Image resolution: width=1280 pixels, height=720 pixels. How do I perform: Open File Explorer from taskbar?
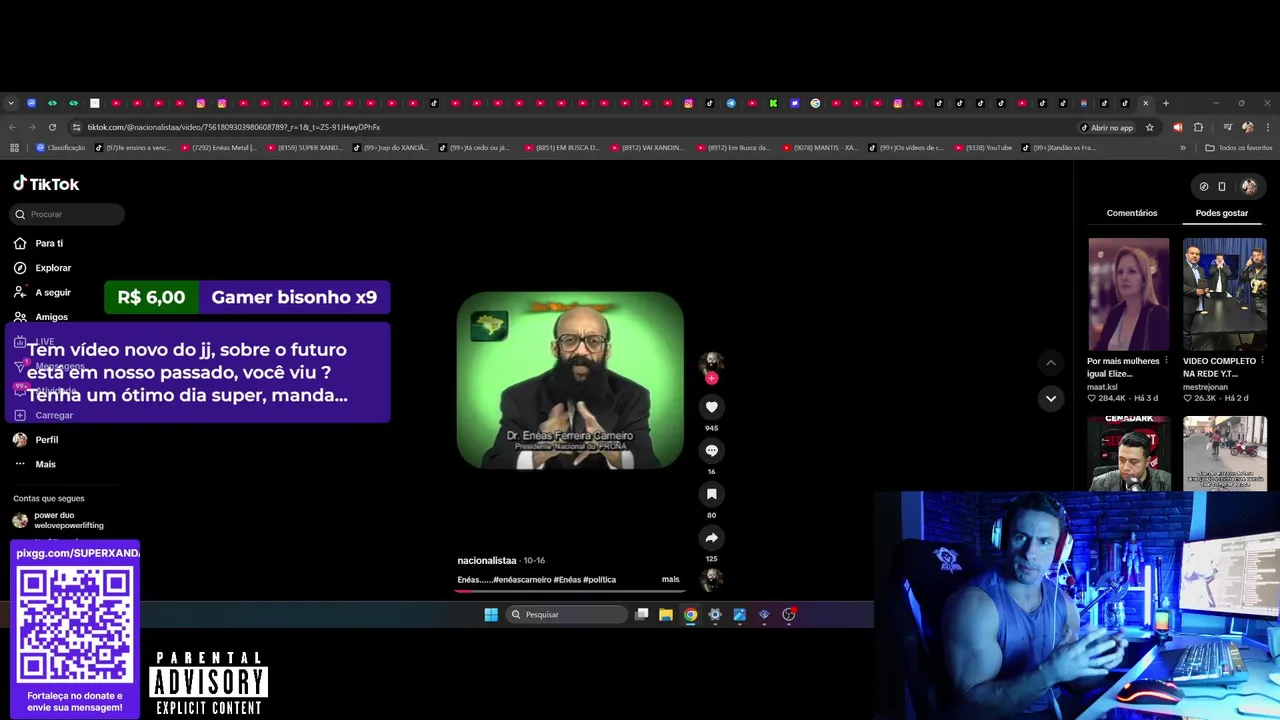click(x=666, y=614)
